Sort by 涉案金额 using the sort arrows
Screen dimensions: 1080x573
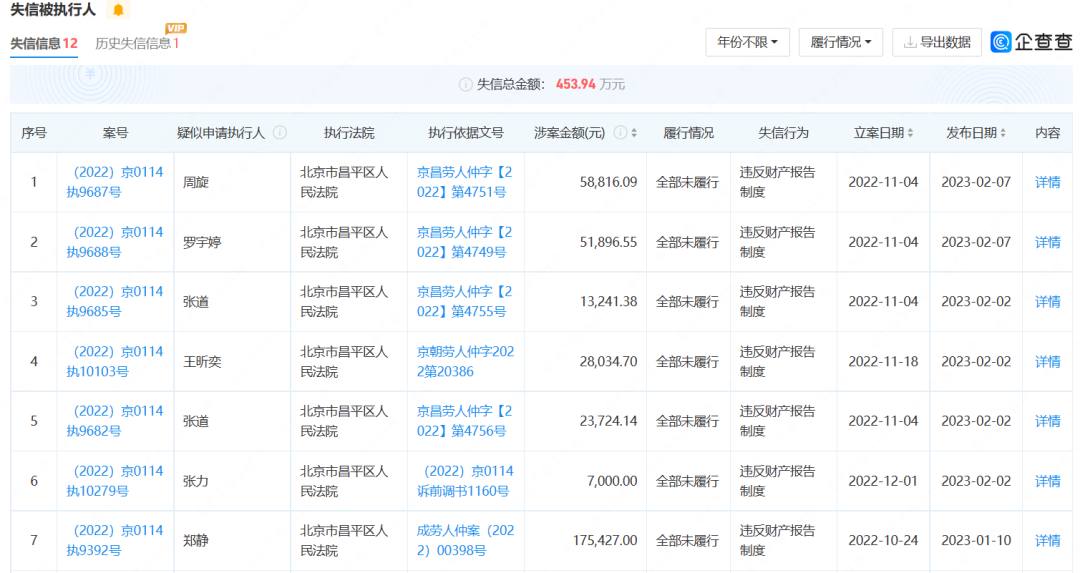pos(636,133)
